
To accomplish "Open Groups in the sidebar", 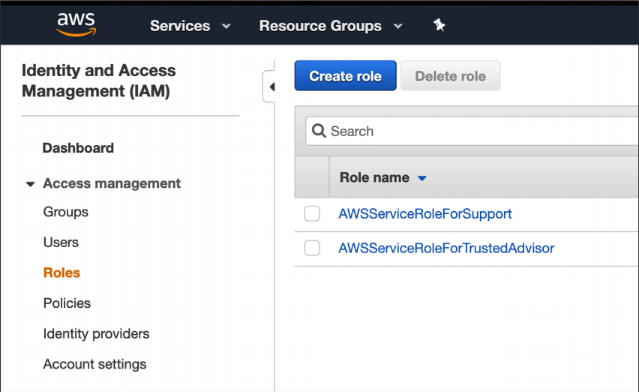I will click(66, 212).
